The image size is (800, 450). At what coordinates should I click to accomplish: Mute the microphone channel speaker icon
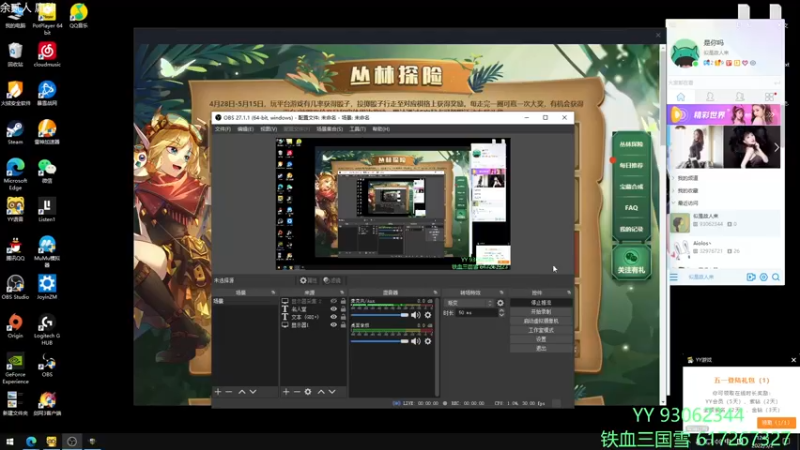click(416, 315)
